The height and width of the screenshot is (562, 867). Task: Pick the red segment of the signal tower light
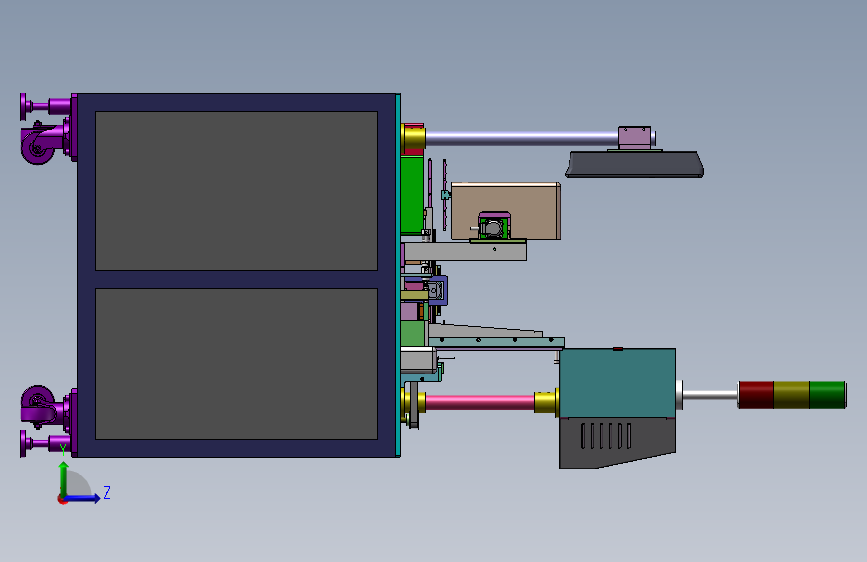point(756,395)
